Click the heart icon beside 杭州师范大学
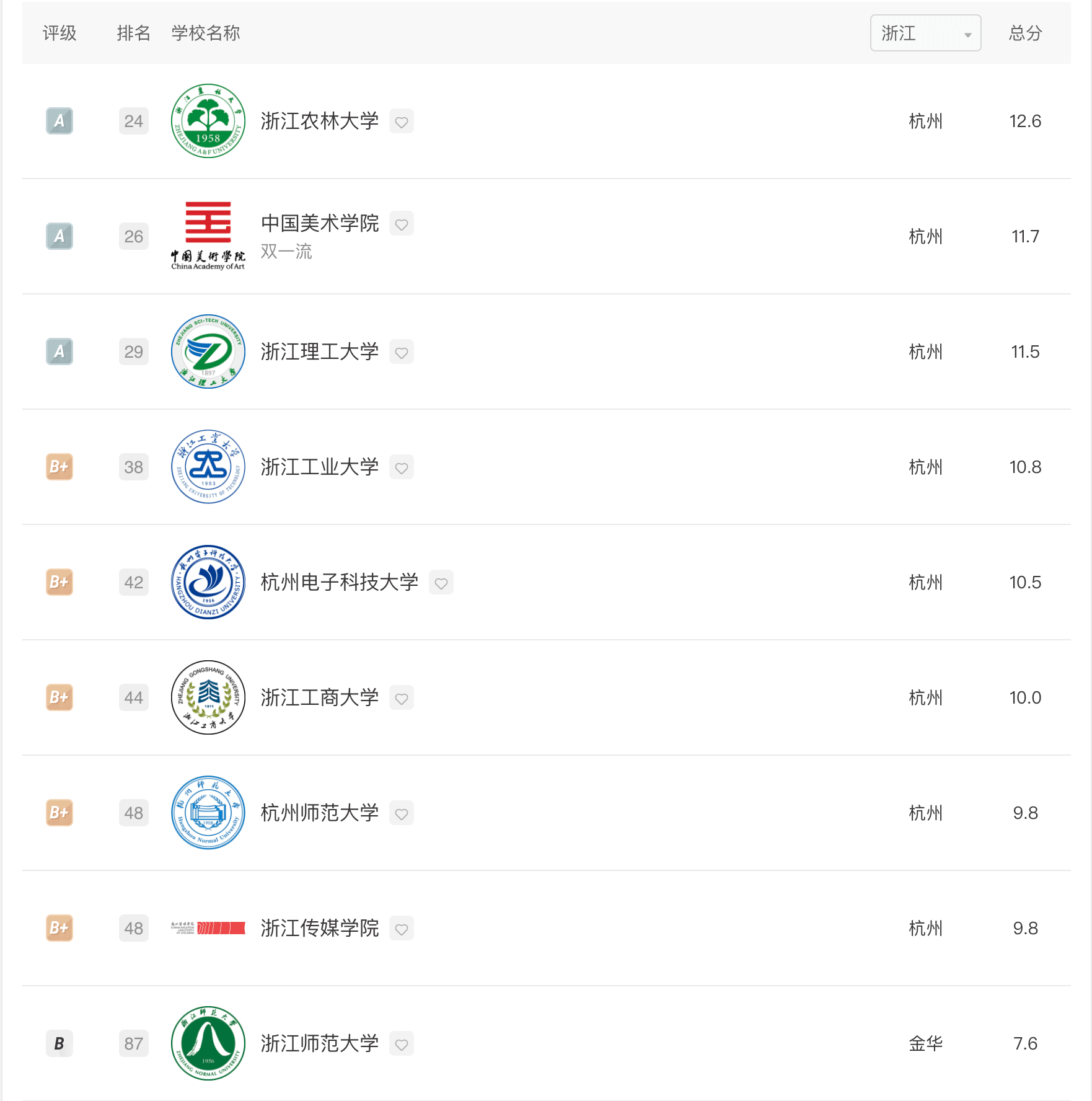 [x=402, y=813]
